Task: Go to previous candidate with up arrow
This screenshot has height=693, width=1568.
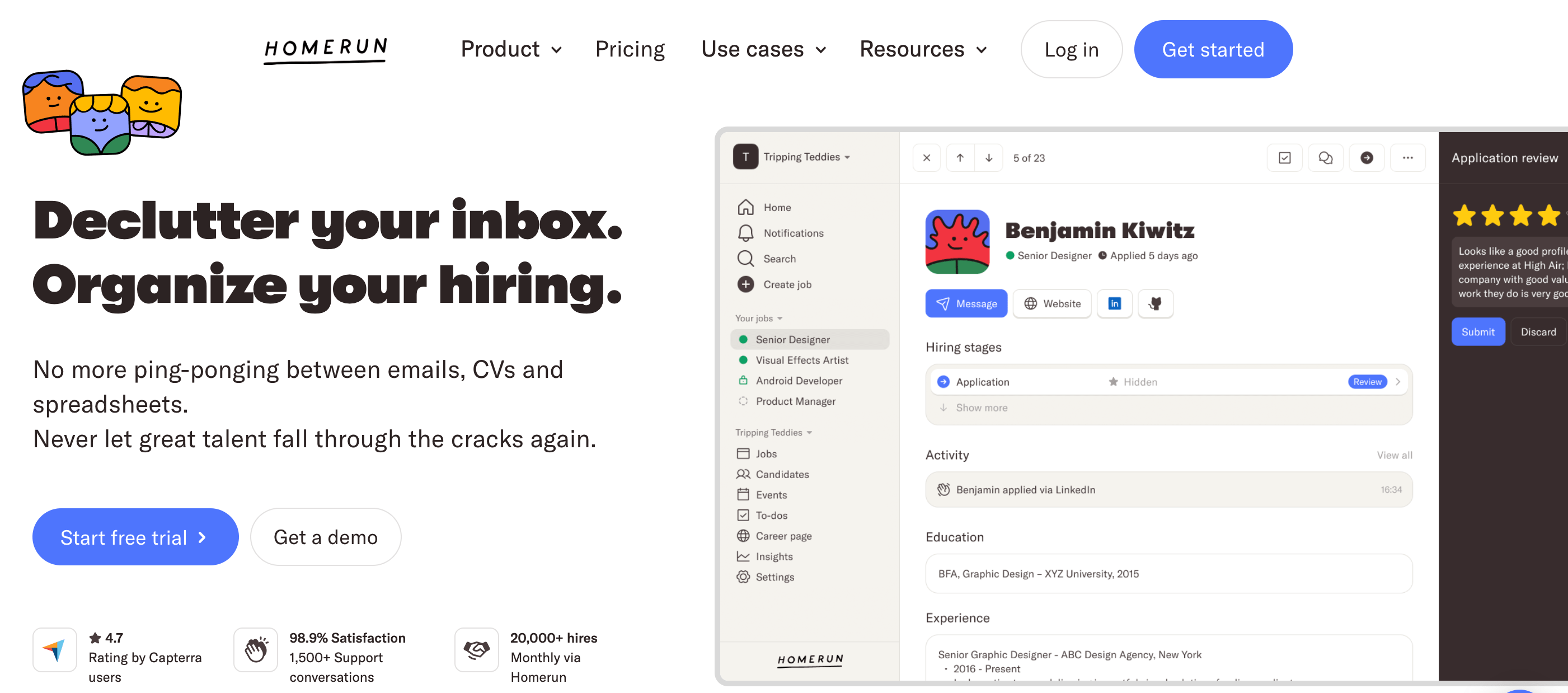Action: point(960,158)
